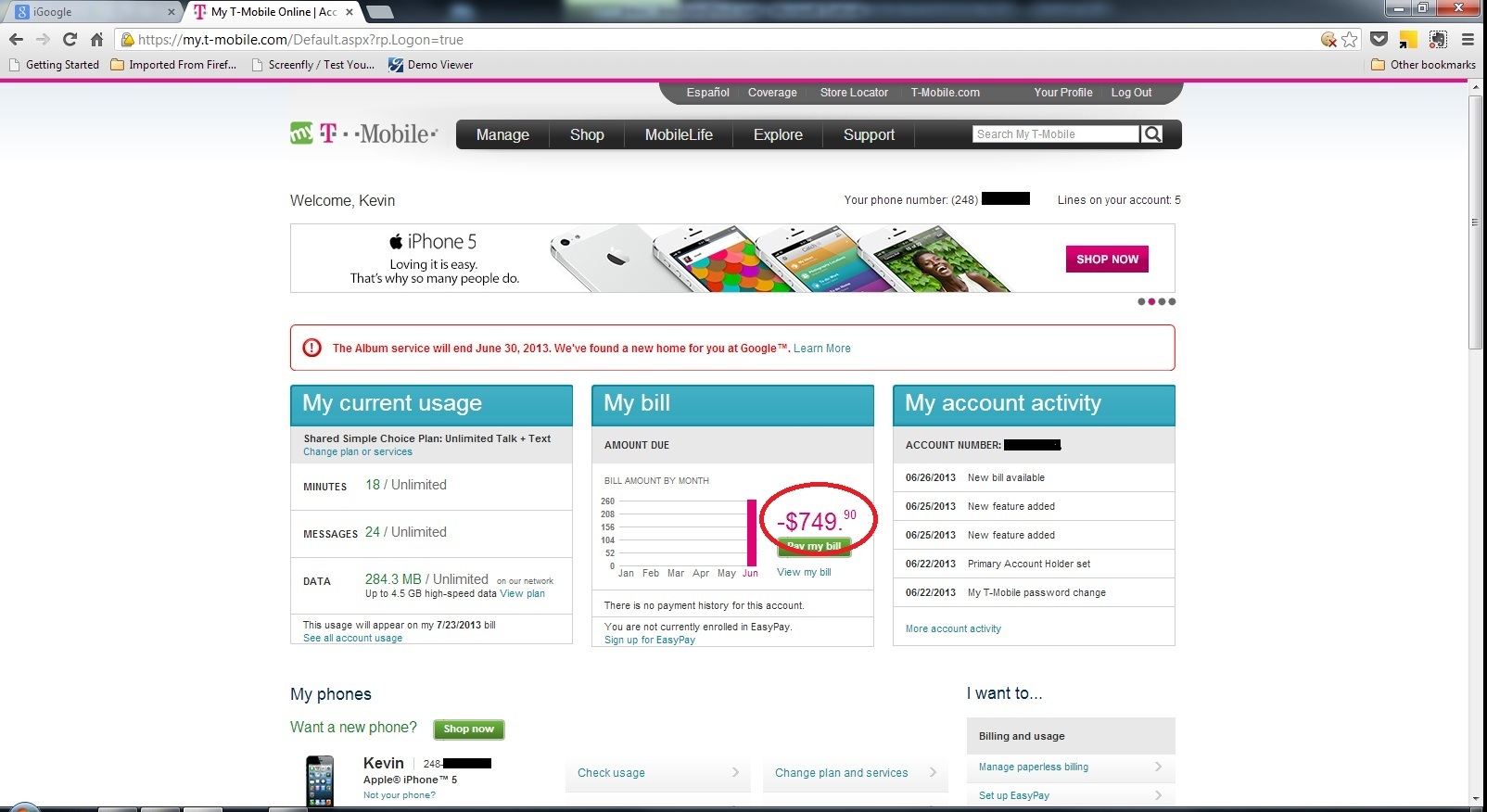Expand Manage paperless billing arrow
This screenshot has width=1487, height=812.
1159,767
